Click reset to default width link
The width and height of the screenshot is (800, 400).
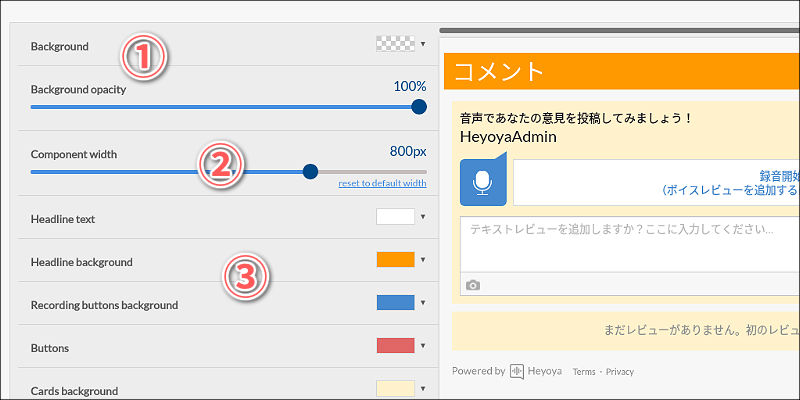[x=382, y=183]
